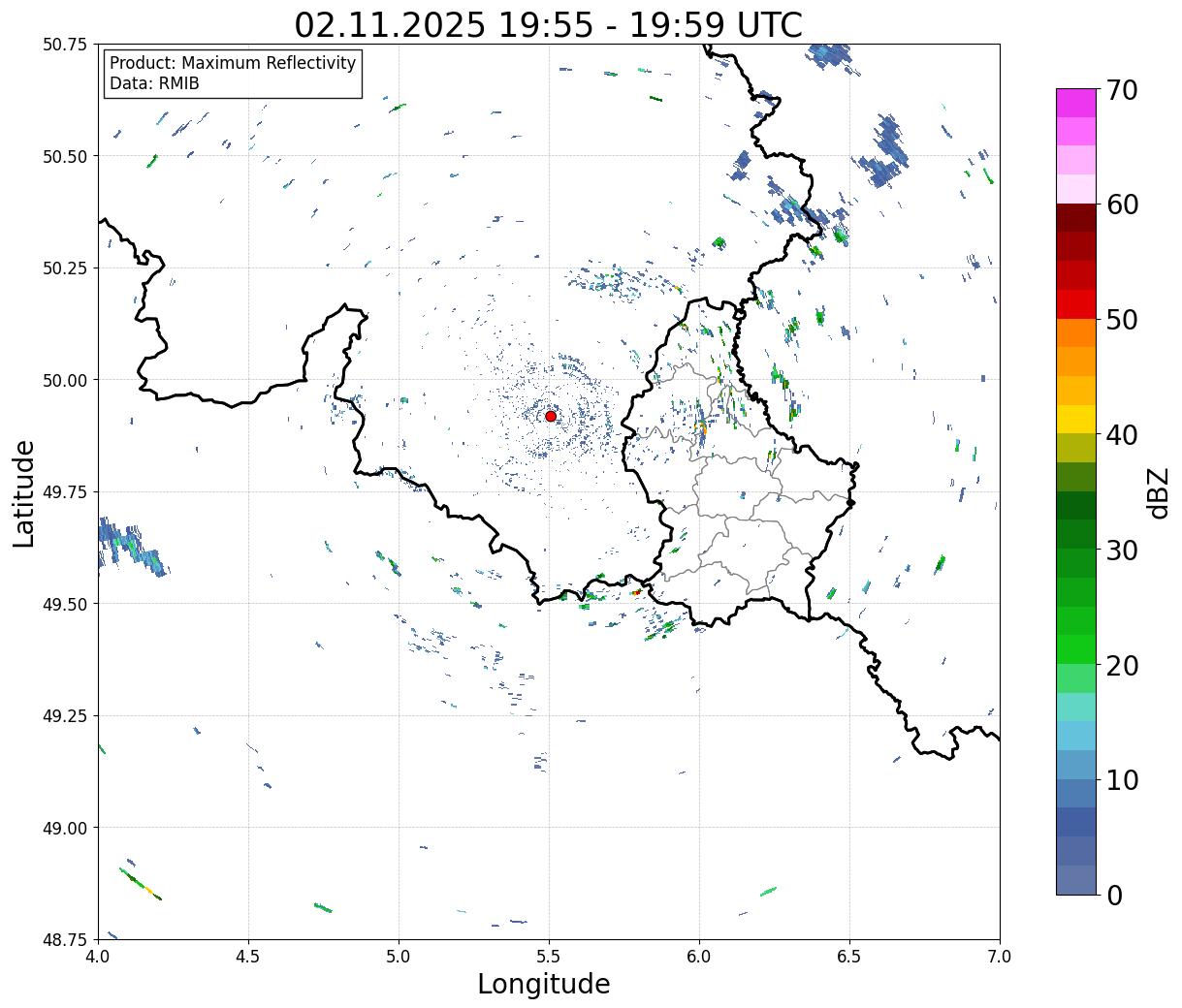Click the colorbar tick label 50

[1121, 320]
